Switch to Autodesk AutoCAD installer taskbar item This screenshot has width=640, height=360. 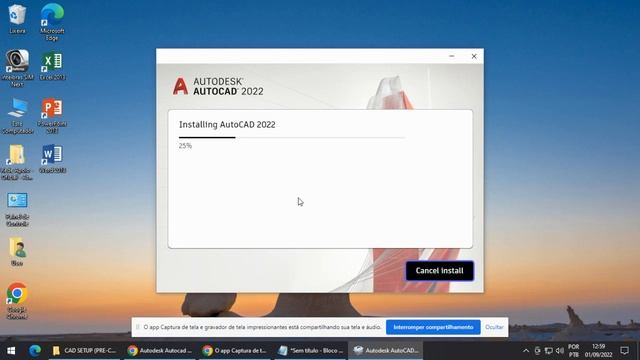[386, 350]
